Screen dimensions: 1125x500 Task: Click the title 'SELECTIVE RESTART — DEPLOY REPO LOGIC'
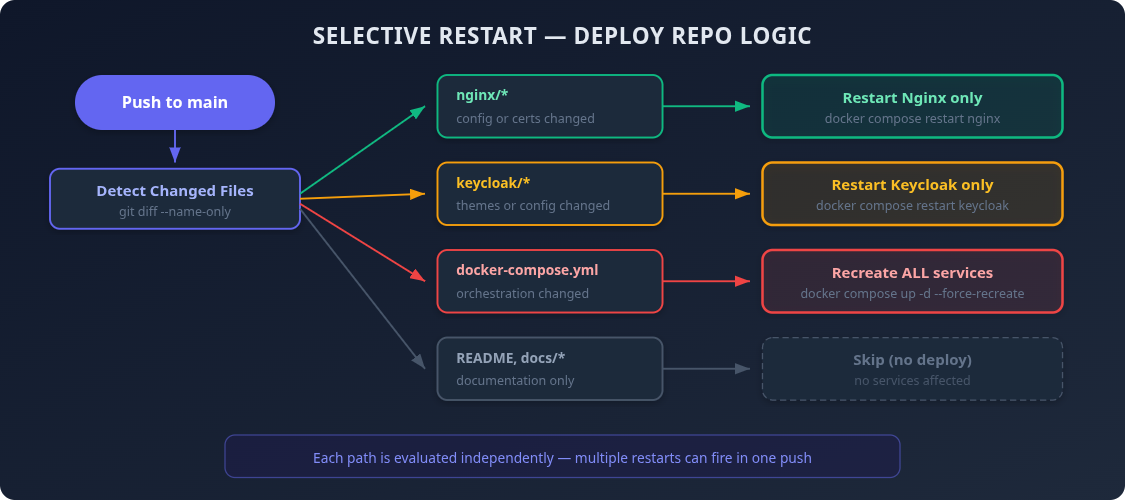(x=562, y=36)
